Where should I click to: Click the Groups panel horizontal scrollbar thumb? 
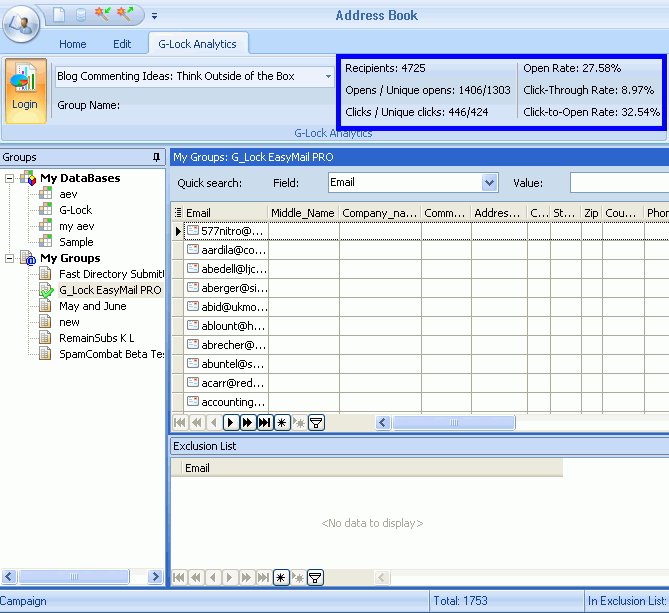coord(74,577)
